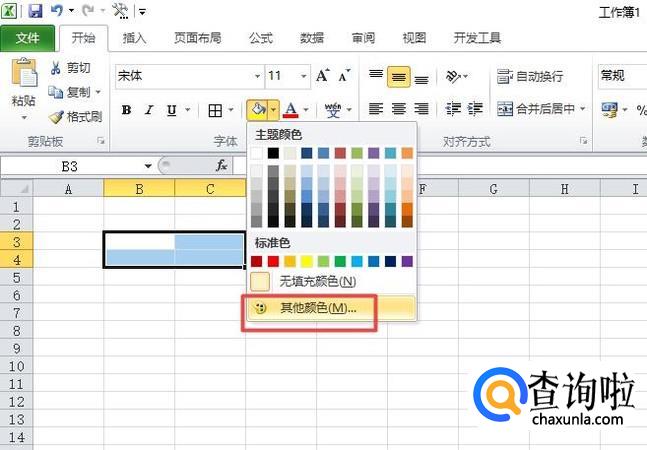Viewport: 647px width, 450px height.
Task: Click the 自动换行 wrap text button
Action: tap(529, 76)
